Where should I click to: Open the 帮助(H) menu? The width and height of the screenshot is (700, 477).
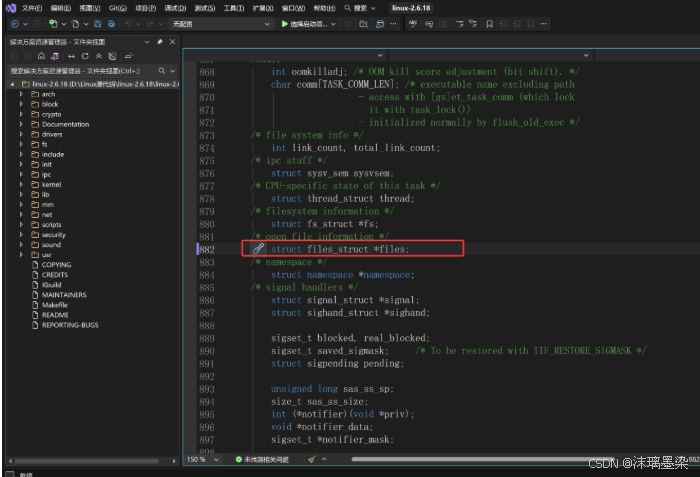click(x=324, y=8)
